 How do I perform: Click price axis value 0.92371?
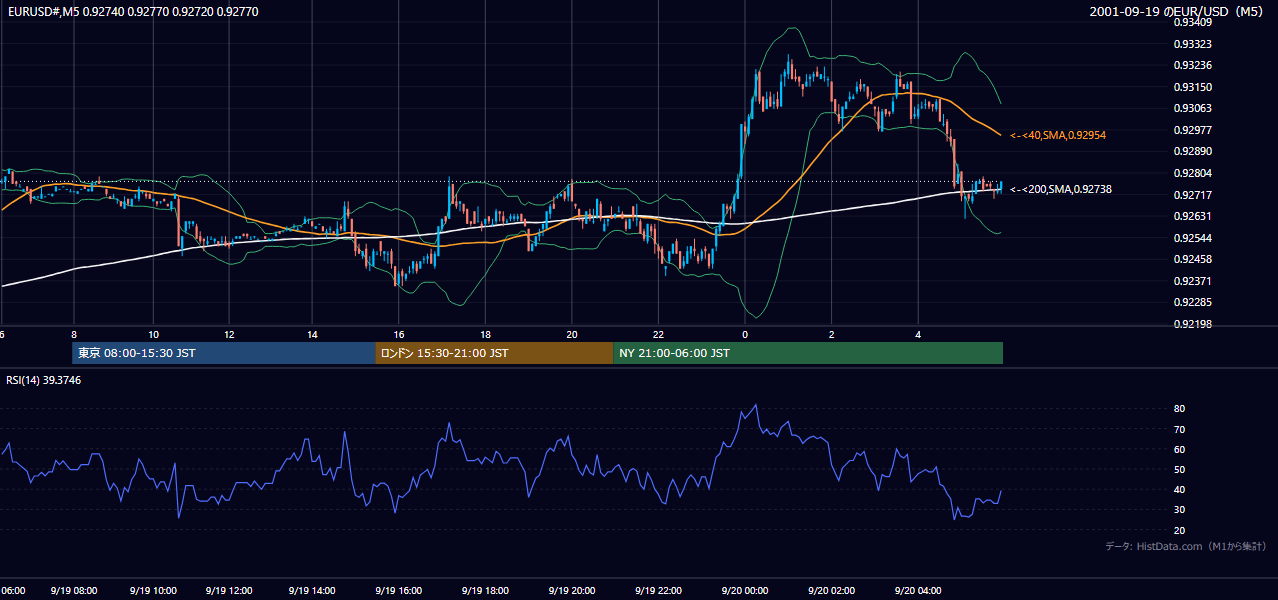click(x=1193, y=281)
